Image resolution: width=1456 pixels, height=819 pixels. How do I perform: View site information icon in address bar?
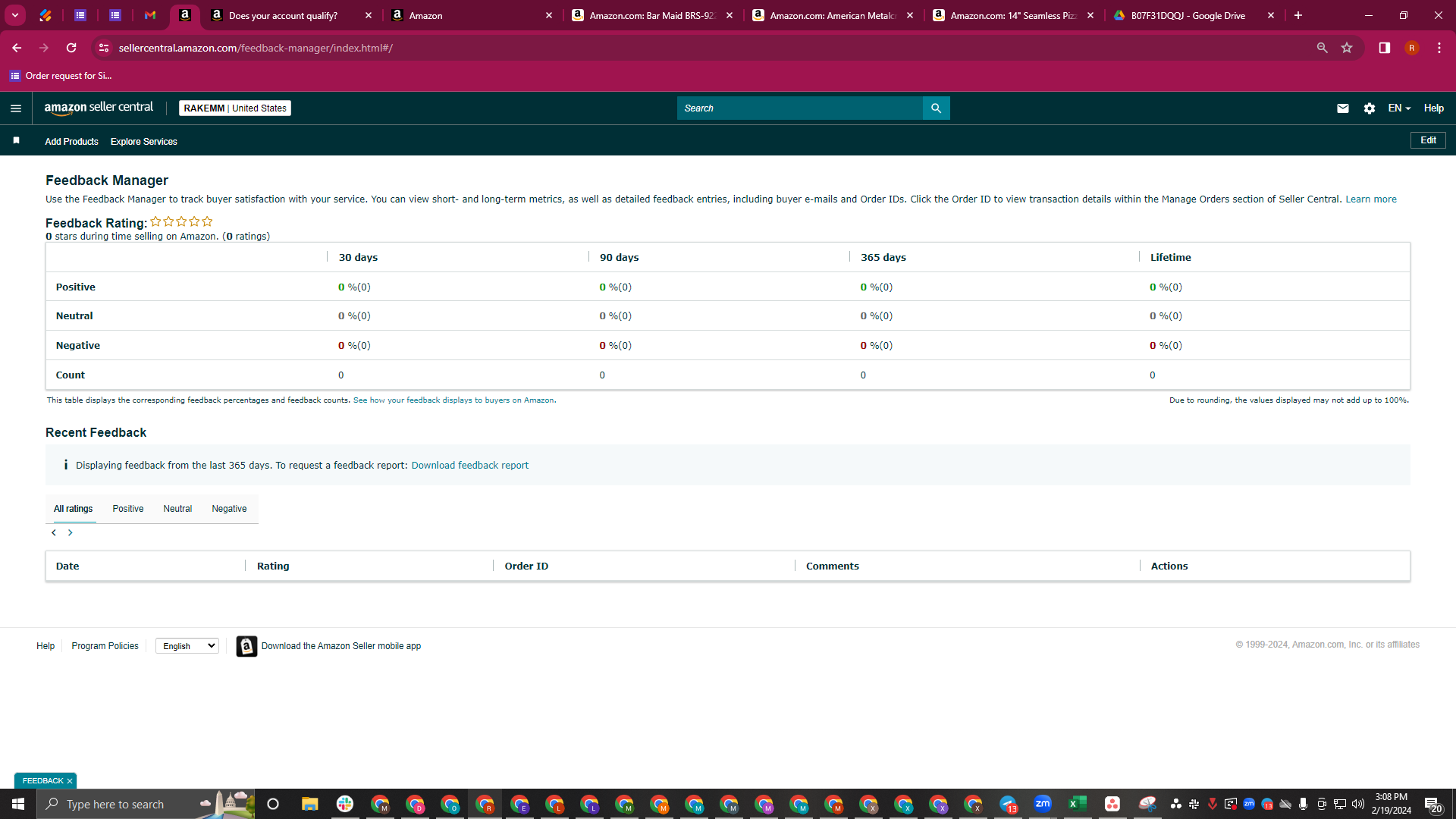pyautogui.click(x=104, y=48)
